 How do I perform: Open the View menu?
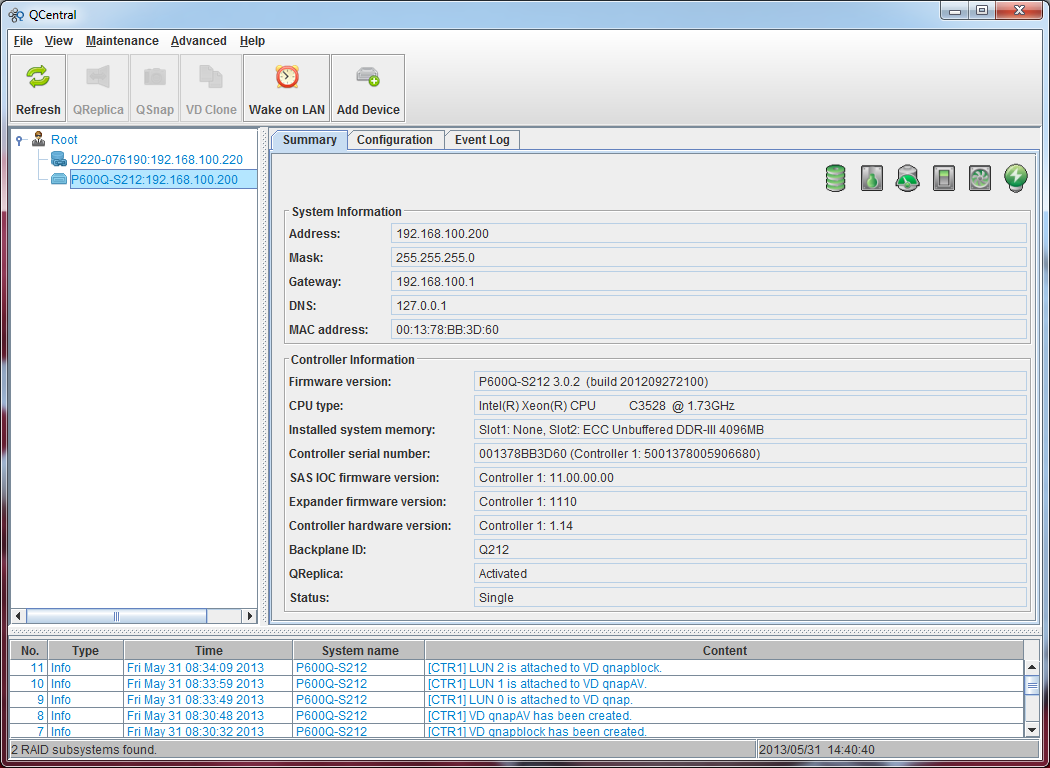click(59, 41)
